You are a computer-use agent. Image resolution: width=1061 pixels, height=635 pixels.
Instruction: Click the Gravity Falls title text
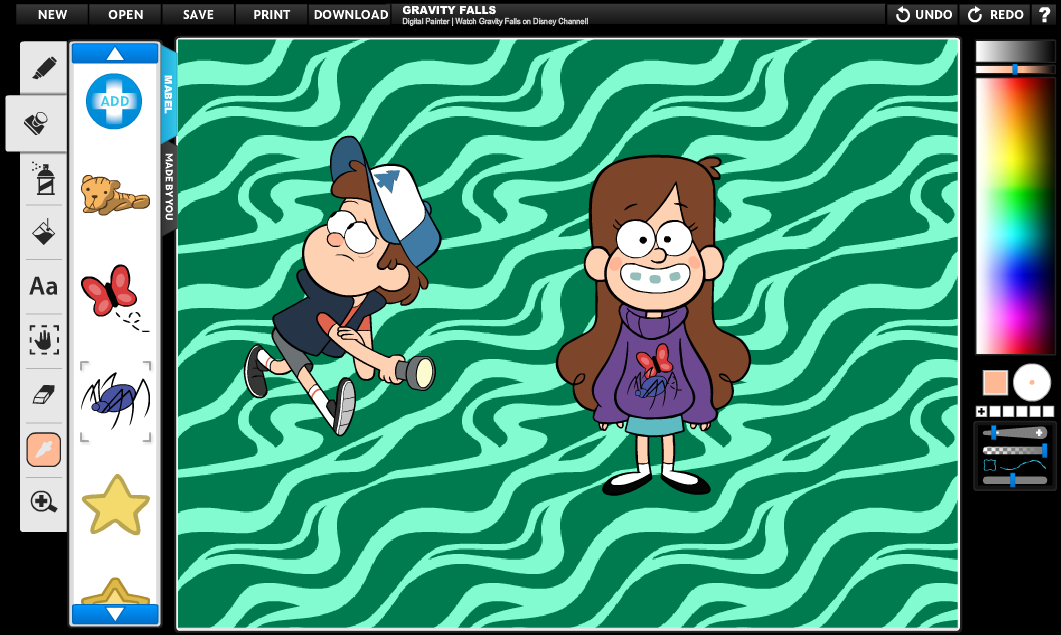[449, 9]
